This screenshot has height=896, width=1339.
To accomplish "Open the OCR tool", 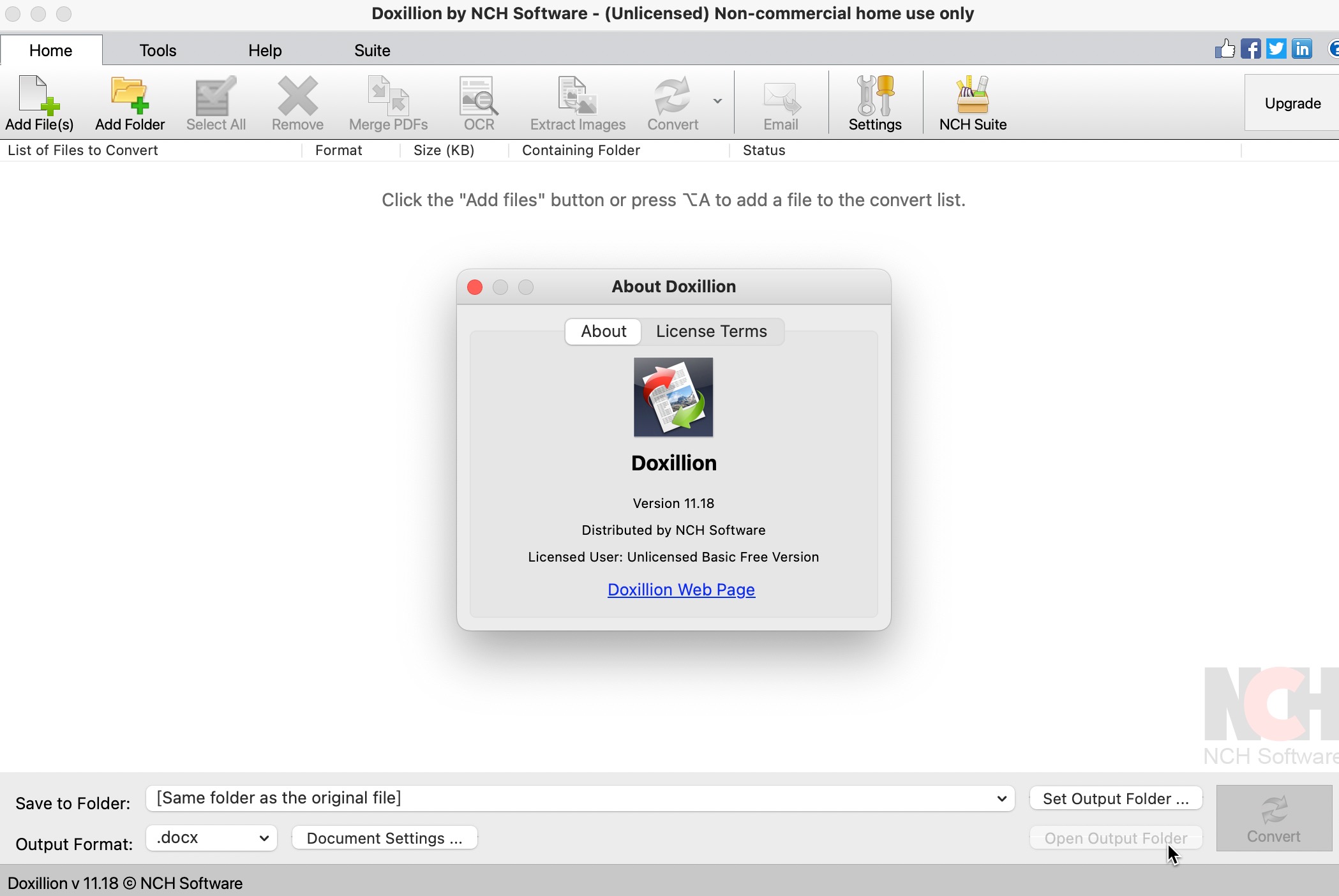I will click(x=479, y=103).
